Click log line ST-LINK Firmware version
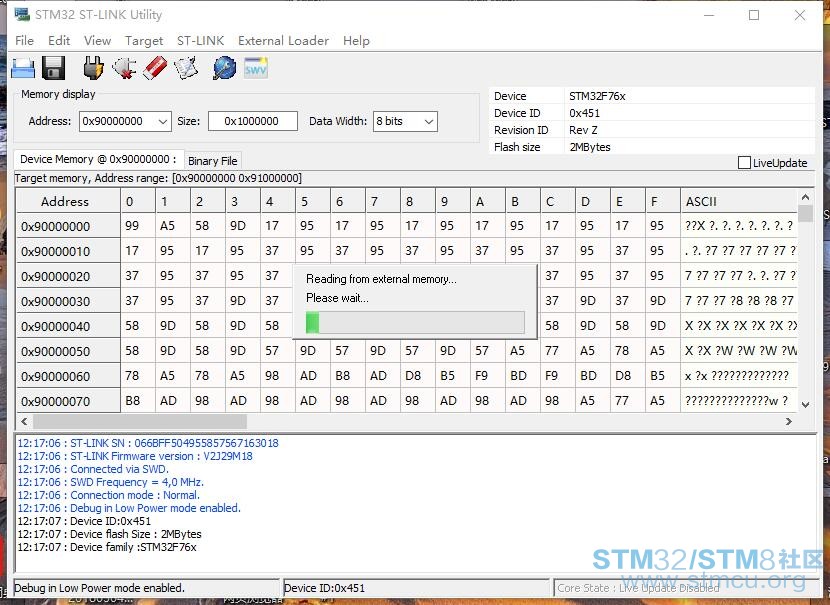The width and height of the screenshot is (830, 605). click(x=134, y=456)
